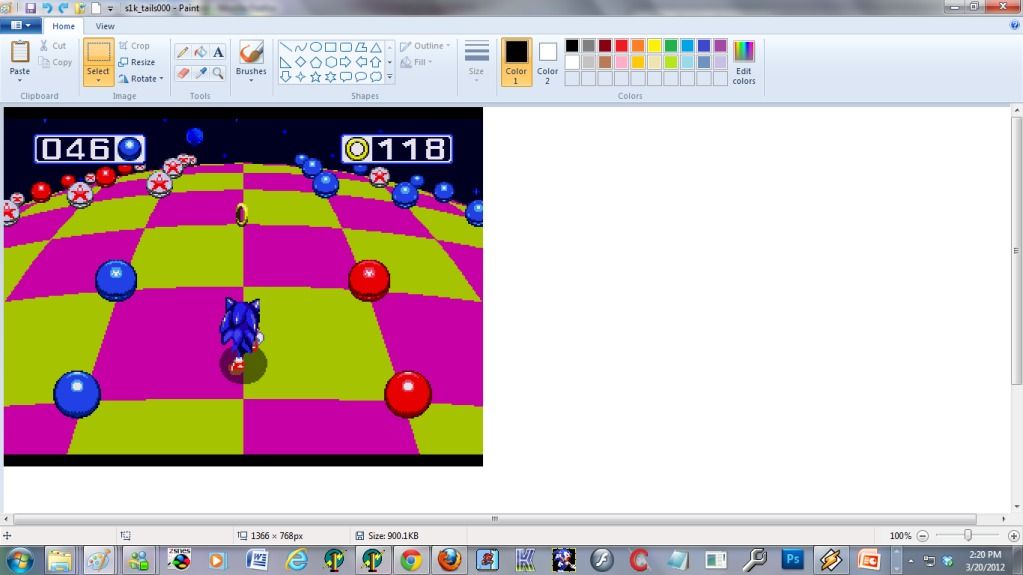Click the vertical scrollbar thumb

[1016, 251]
